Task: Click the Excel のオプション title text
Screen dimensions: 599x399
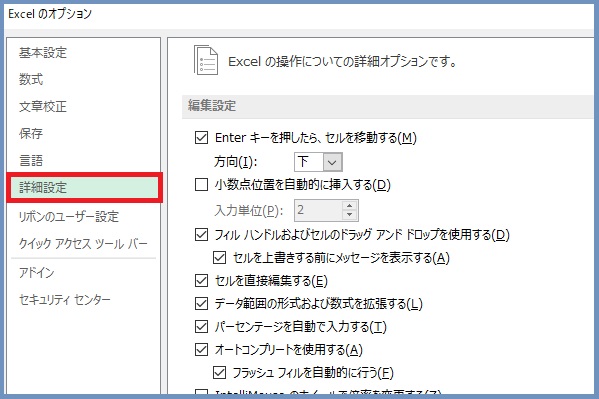Action: pyautogui.click(x=50, y=14)
